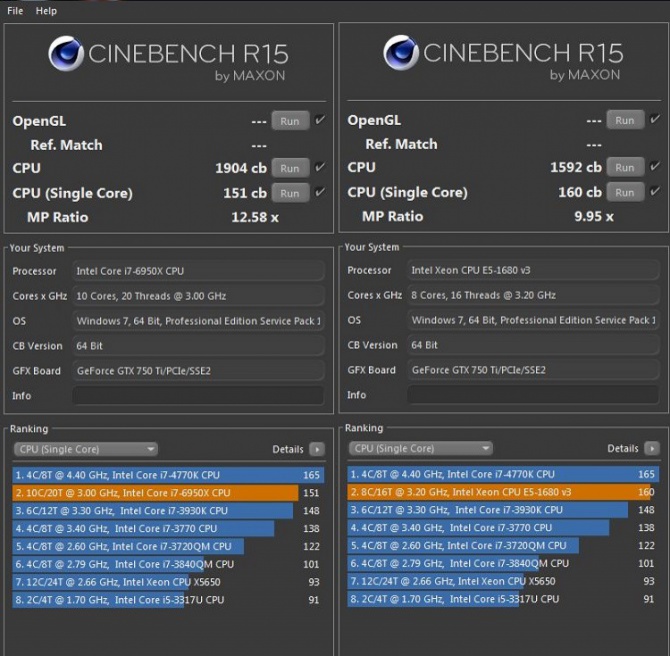Select i7-3840QM ranking row in right window
Screen dimensions: 670x656
point(503,563)
